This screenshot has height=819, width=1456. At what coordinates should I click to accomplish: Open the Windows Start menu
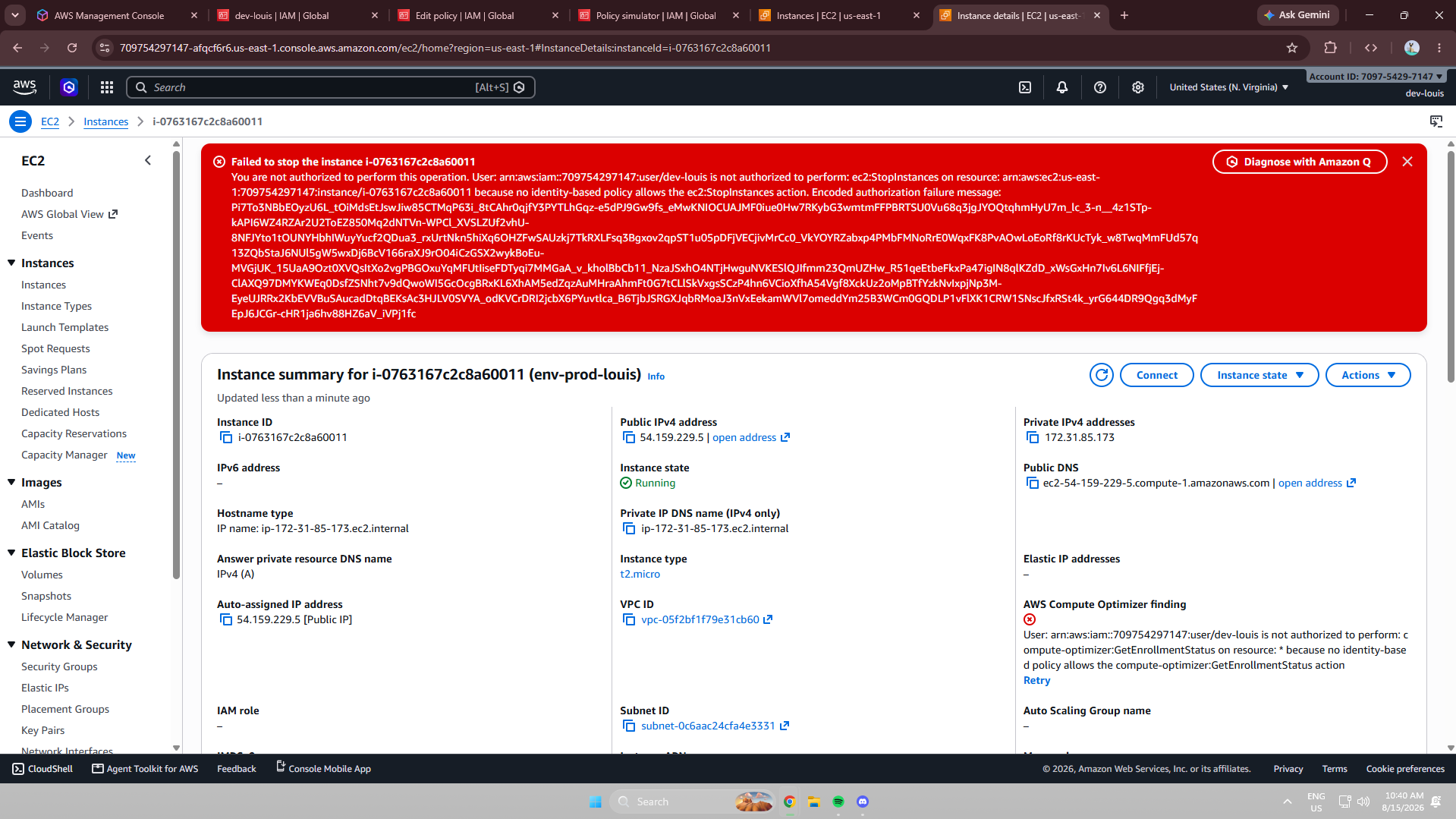click(x=596, y=802)
